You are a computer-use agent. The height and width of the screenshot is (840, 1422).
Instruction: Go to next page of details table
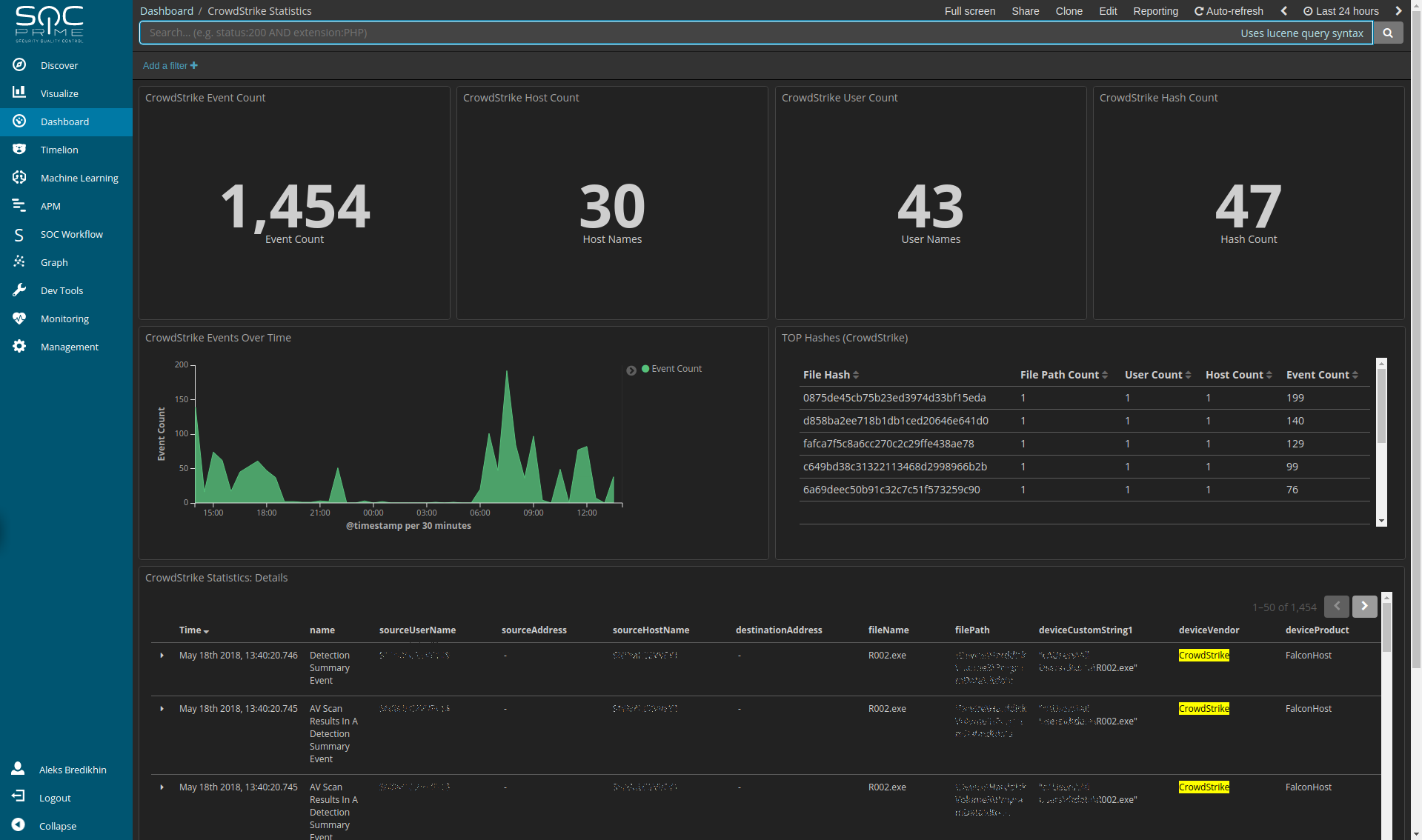1364,607
